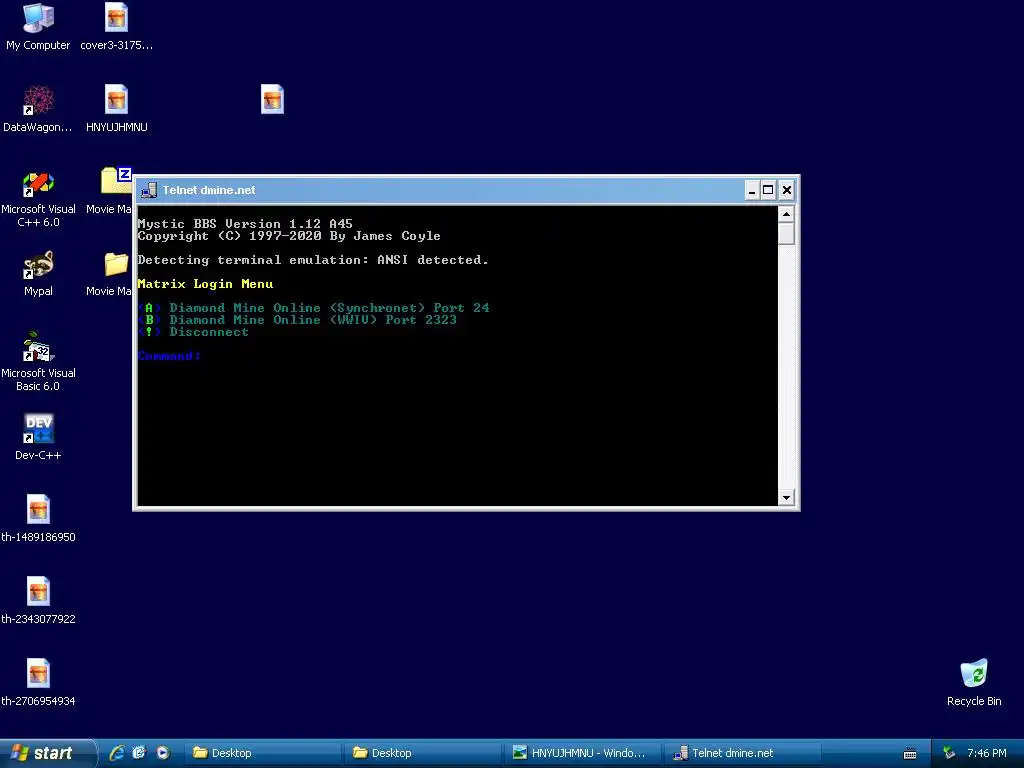Click the "Detecting terminal emulation" line
The image size is (1024, 768).
pyautogui.click(x=313, y=260)
